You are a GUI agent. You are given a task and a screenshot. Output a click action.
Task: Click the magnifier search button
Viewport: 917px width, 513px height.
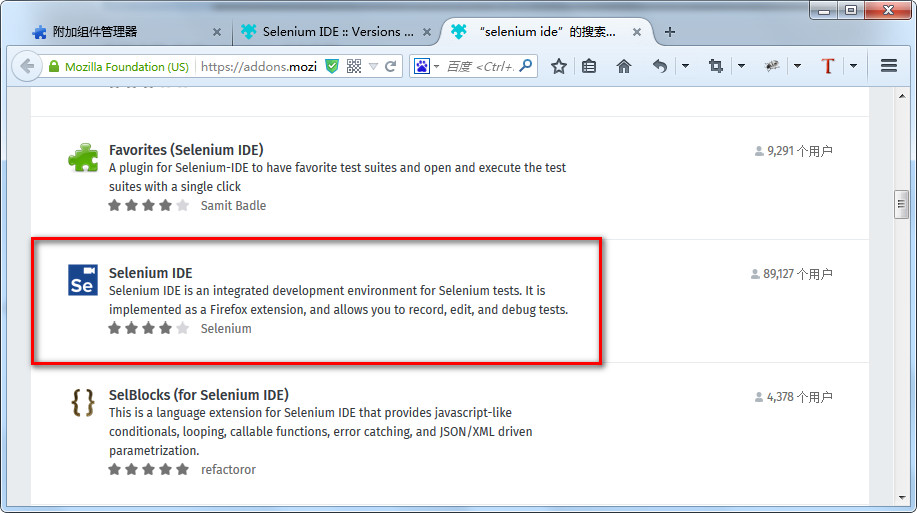pyautogui.click(x=526, y=66)
